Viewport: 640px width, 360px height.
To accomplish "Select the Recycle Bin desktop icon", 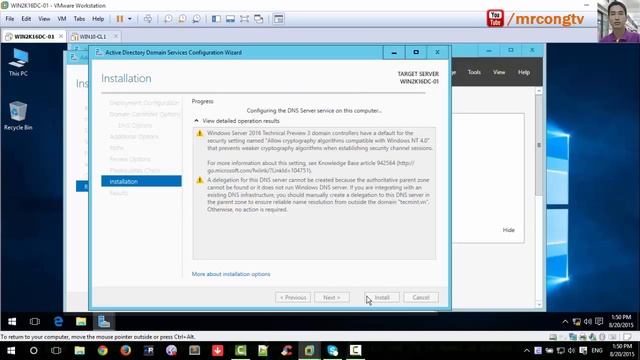I will (18, 116).
